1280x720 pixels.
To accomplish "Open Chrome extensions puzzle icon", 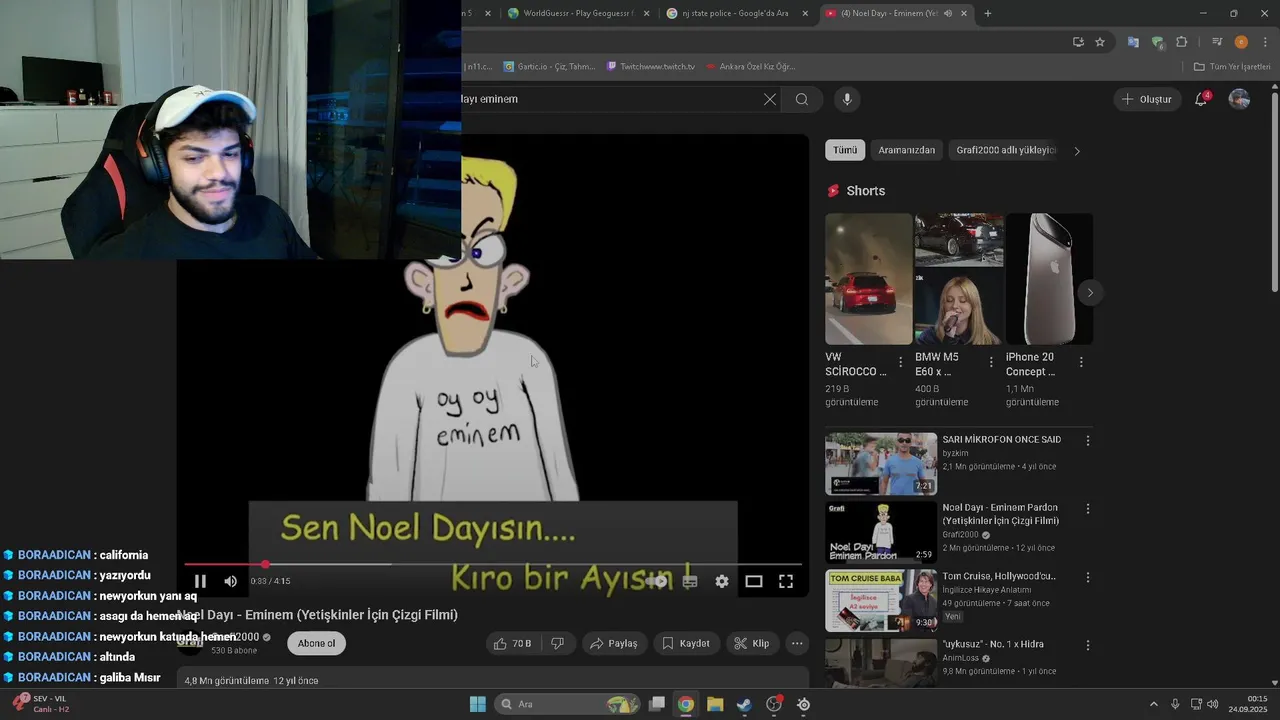I will click(x=1182, y=42).
